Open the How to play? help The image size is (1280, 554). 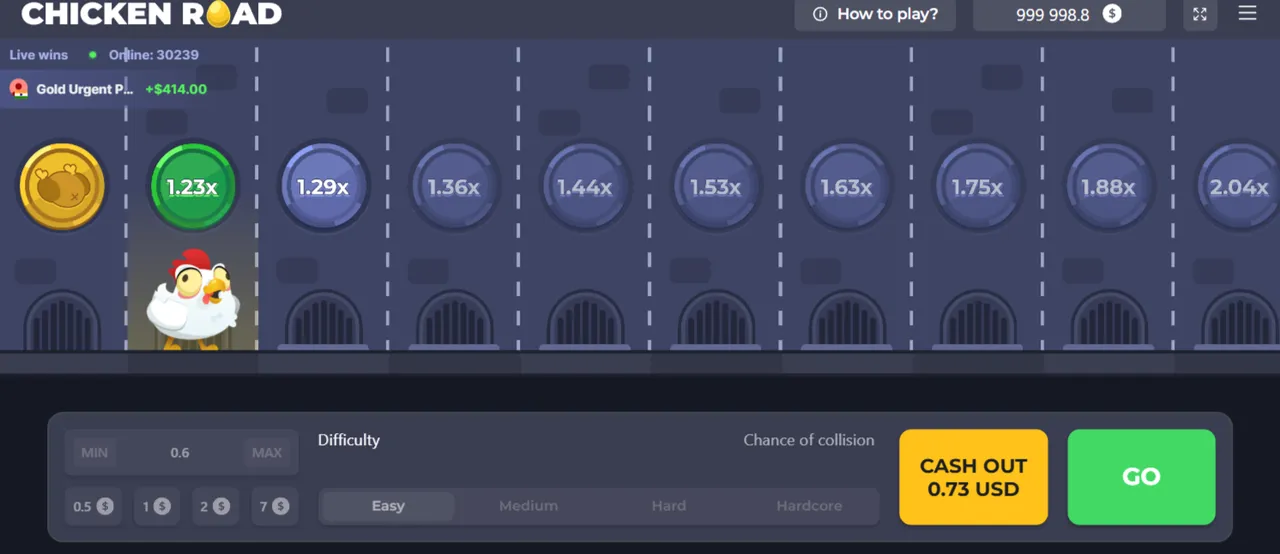pos(875,14)
